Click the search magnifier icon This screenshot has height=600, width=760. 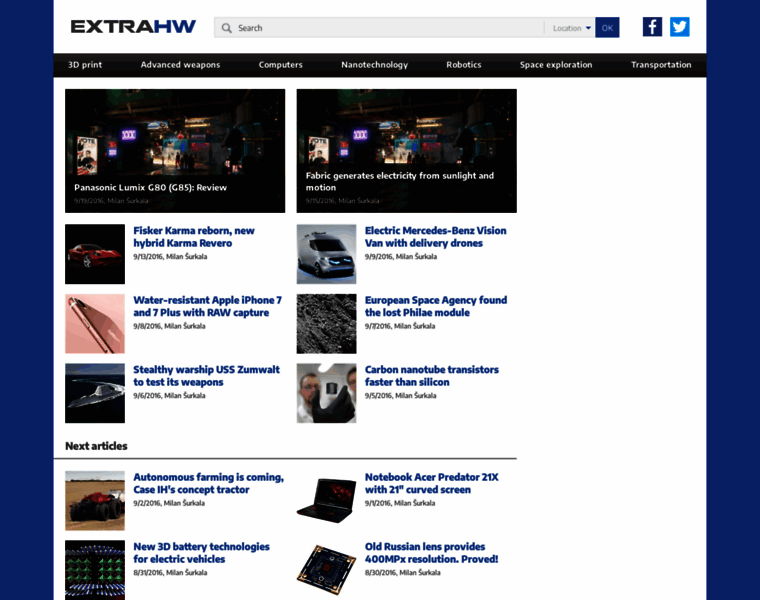(226, 28)
